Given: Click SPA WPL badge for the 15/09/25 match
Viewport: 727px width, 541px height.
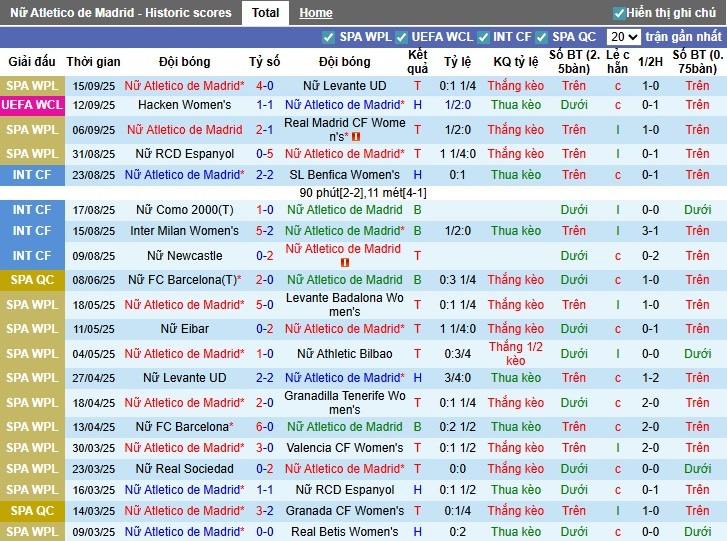Looking at the screenshot, I should pos(32,86).
